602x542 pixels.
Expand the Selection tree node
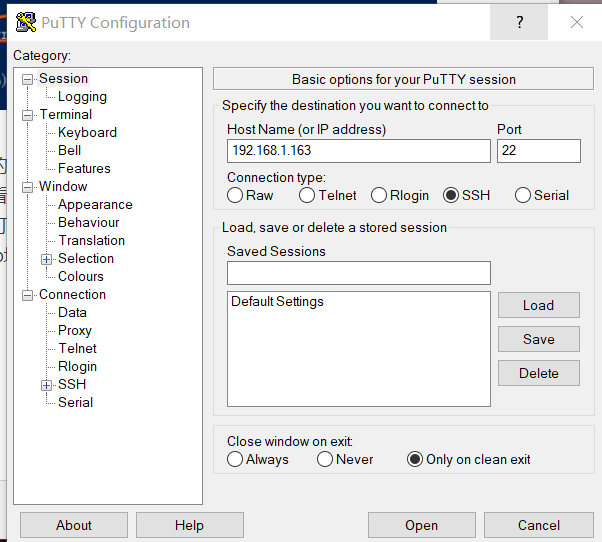[x=46, y=259]
